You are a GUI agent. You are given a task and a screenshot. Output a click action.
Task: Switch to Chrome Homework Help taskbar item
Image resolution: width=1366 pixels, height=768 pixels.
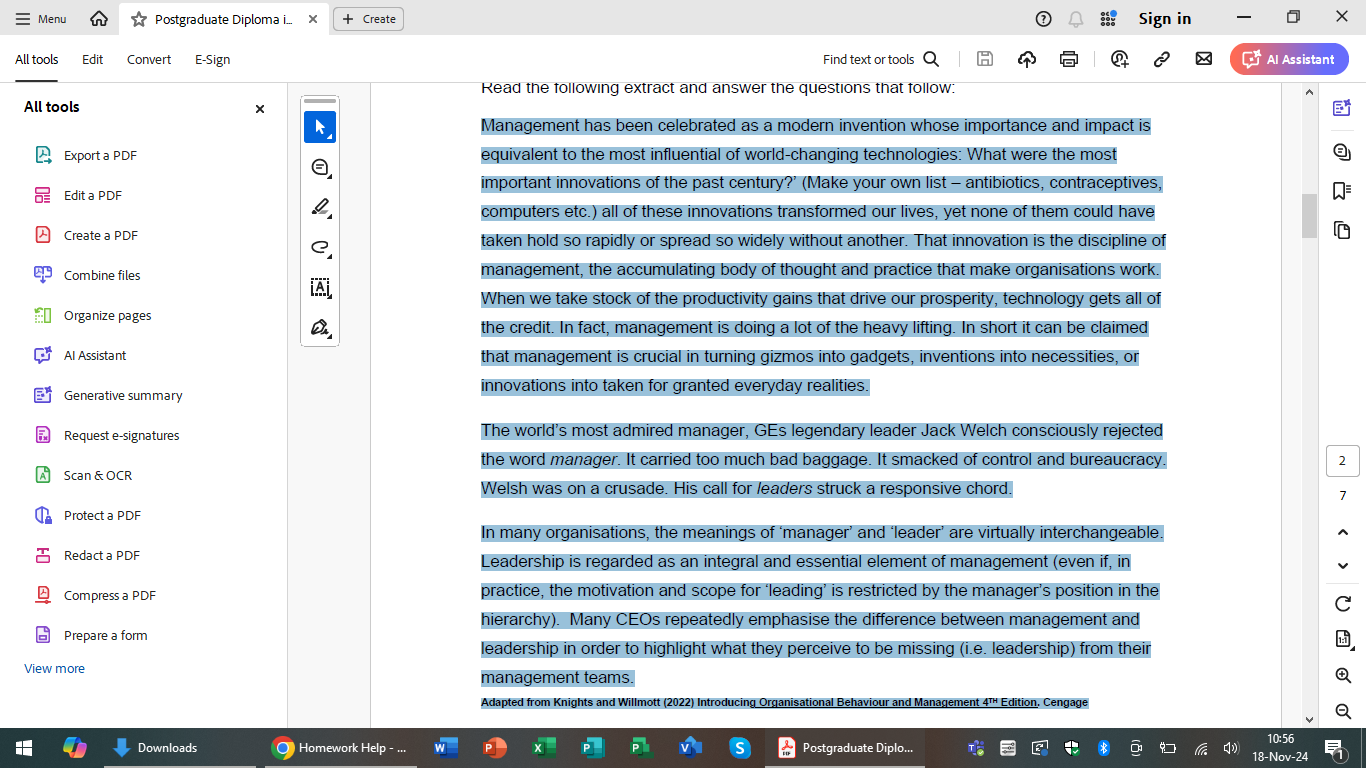(x=340, y=748)
